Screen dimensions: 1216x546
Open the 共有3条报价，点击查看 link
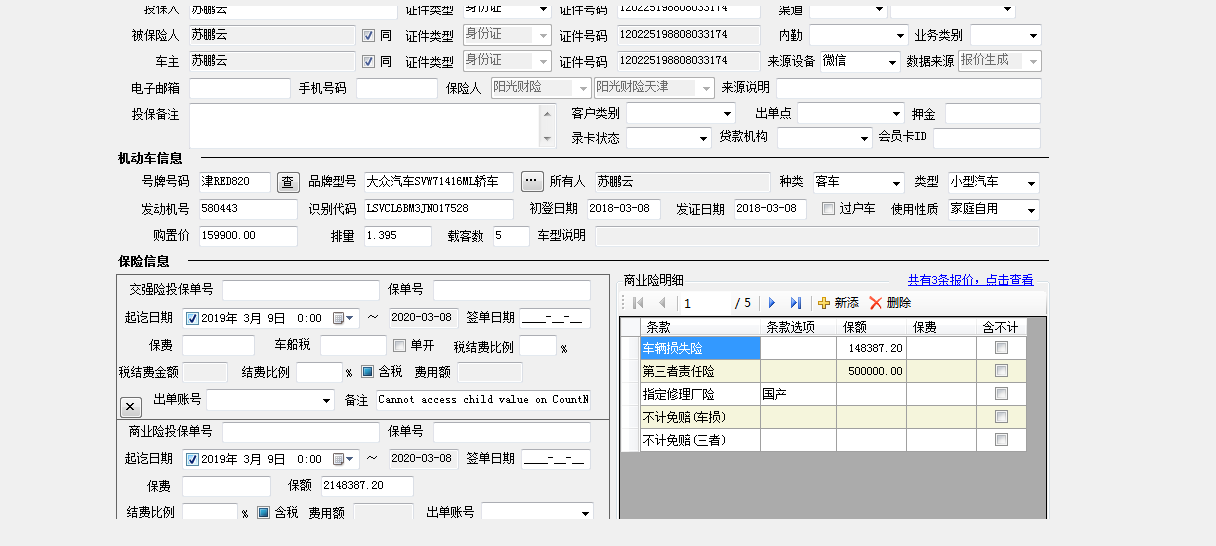pos(970,280)
